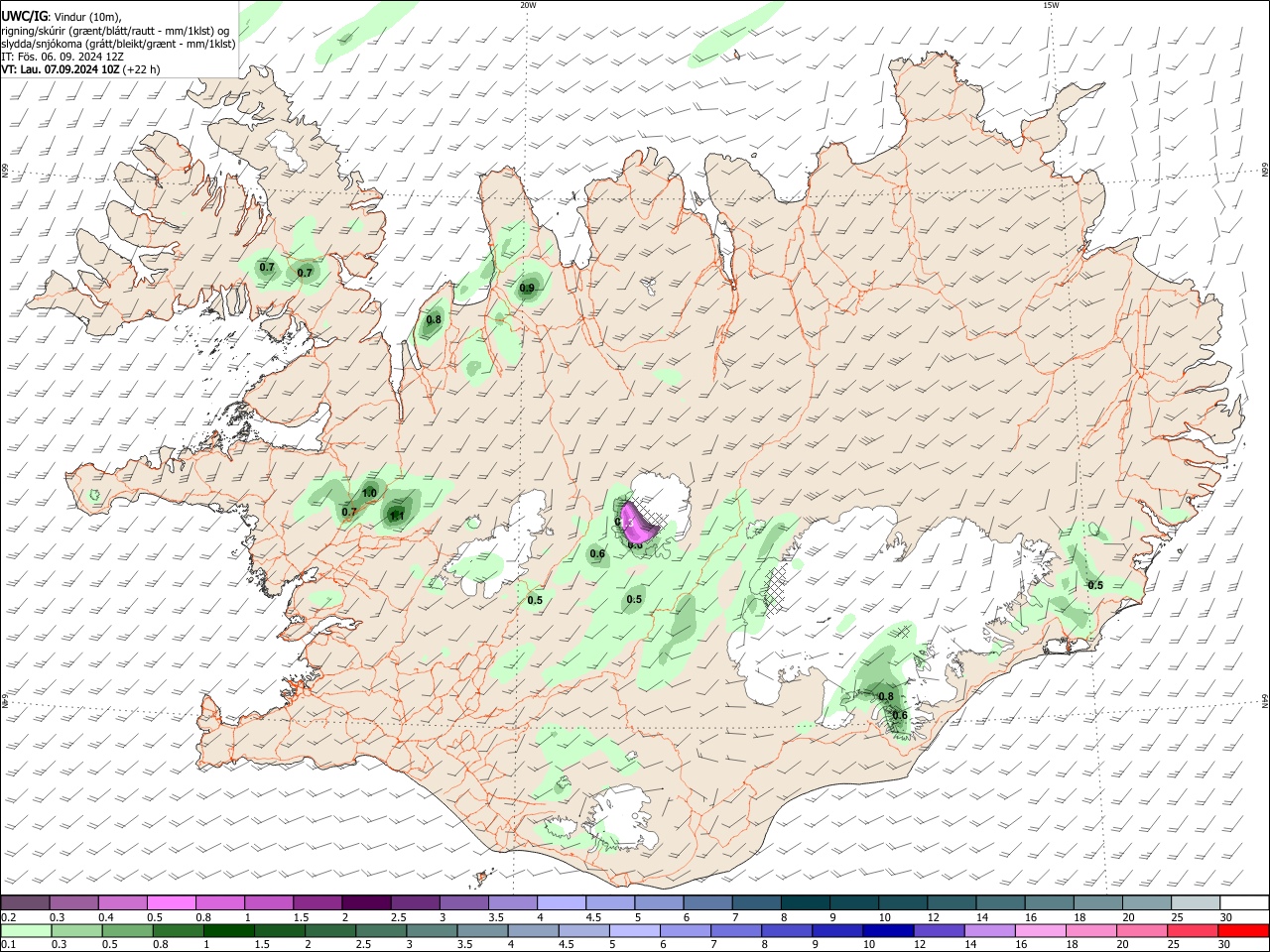This screenshot has height=952, width=1270.
Task: Click the 1.1 precipitation value on the map
Action: [x=396, y=516]
